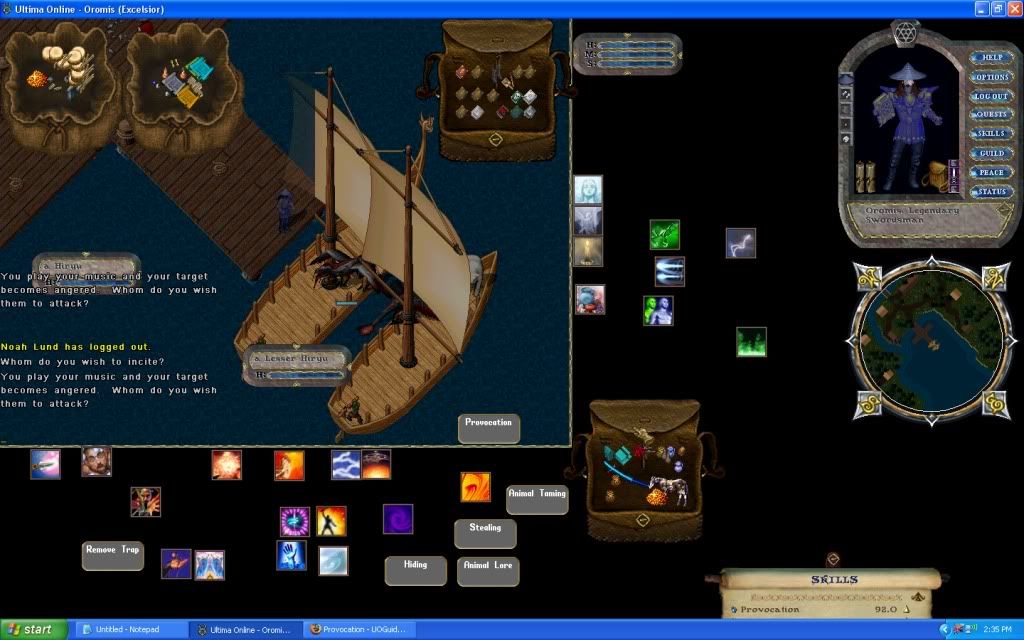
Task: Open SKILLS from the paperdoll
Action: tap(991, 133)
